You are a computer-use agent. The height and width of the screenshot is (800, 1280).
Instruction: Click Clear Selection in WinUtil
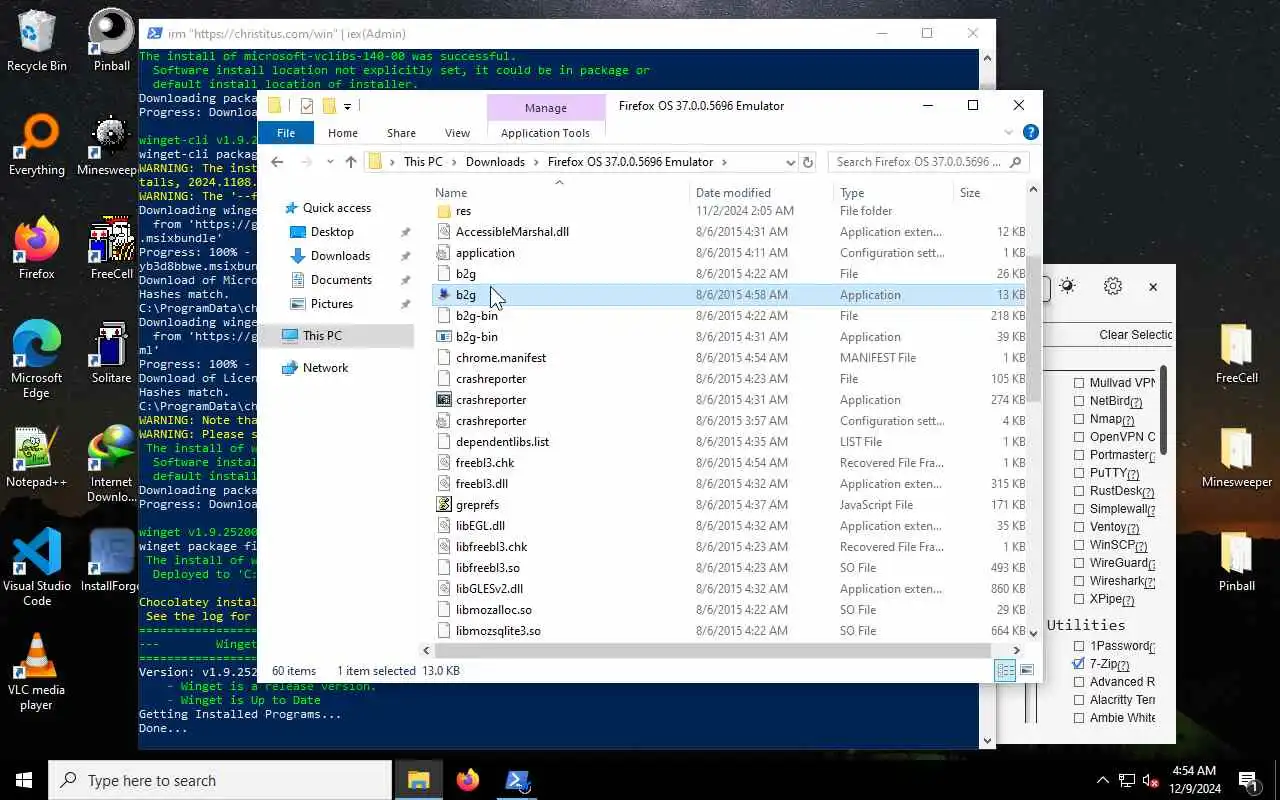coord(1135,335)
